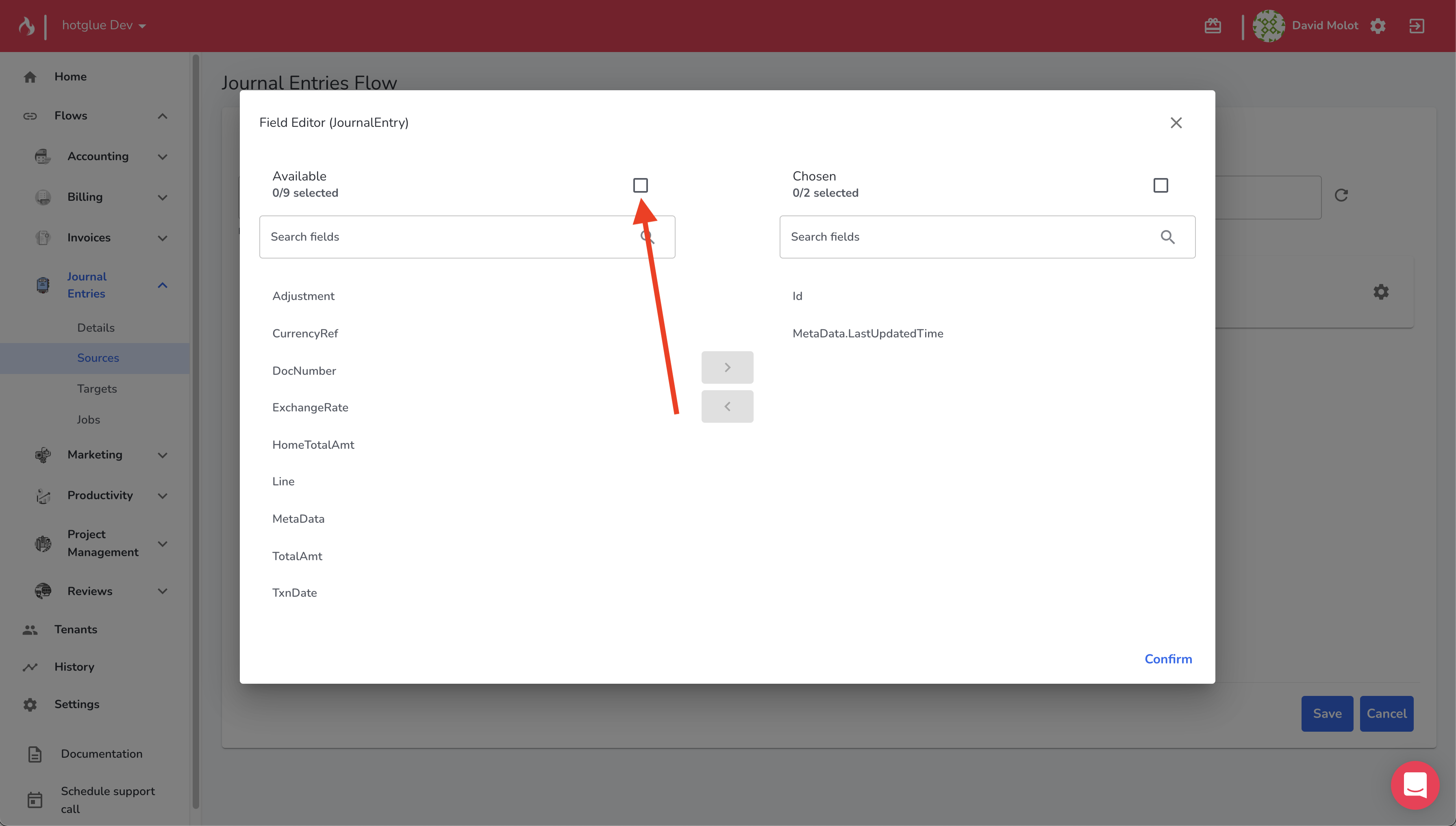Screen dimensions: 1456x826
Task: Click the move-right arrow button
Action: 727,367
